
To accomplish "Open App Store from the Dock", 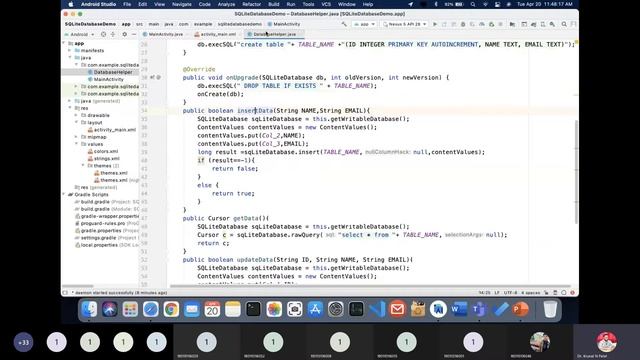I will coord(315,309).
